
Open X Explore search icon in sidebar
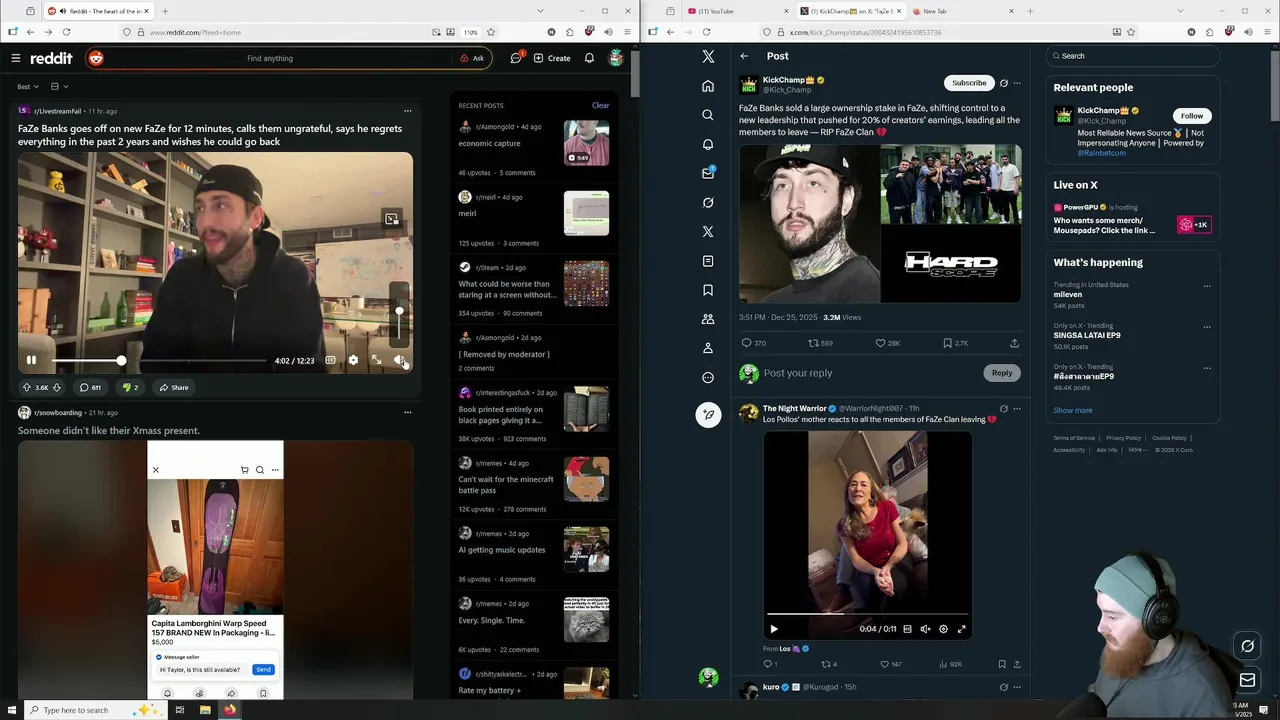tap(708, 115)
